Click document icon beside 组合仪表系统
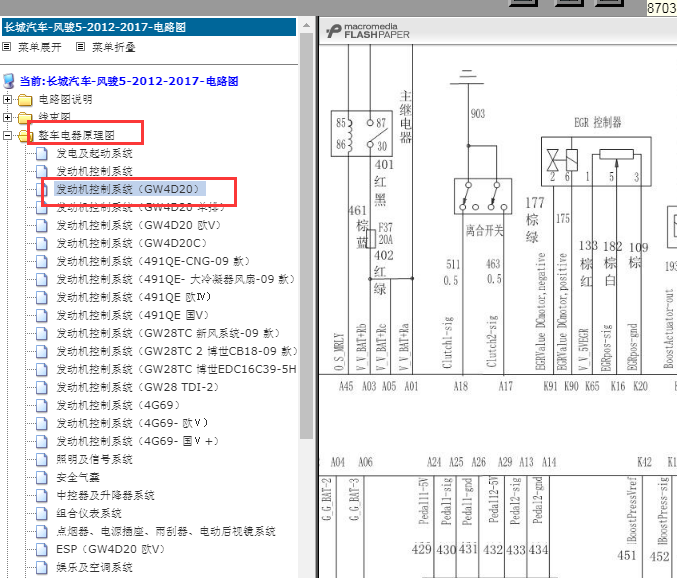Viewport: 677px width, 578px height. [x=41, y=513]
